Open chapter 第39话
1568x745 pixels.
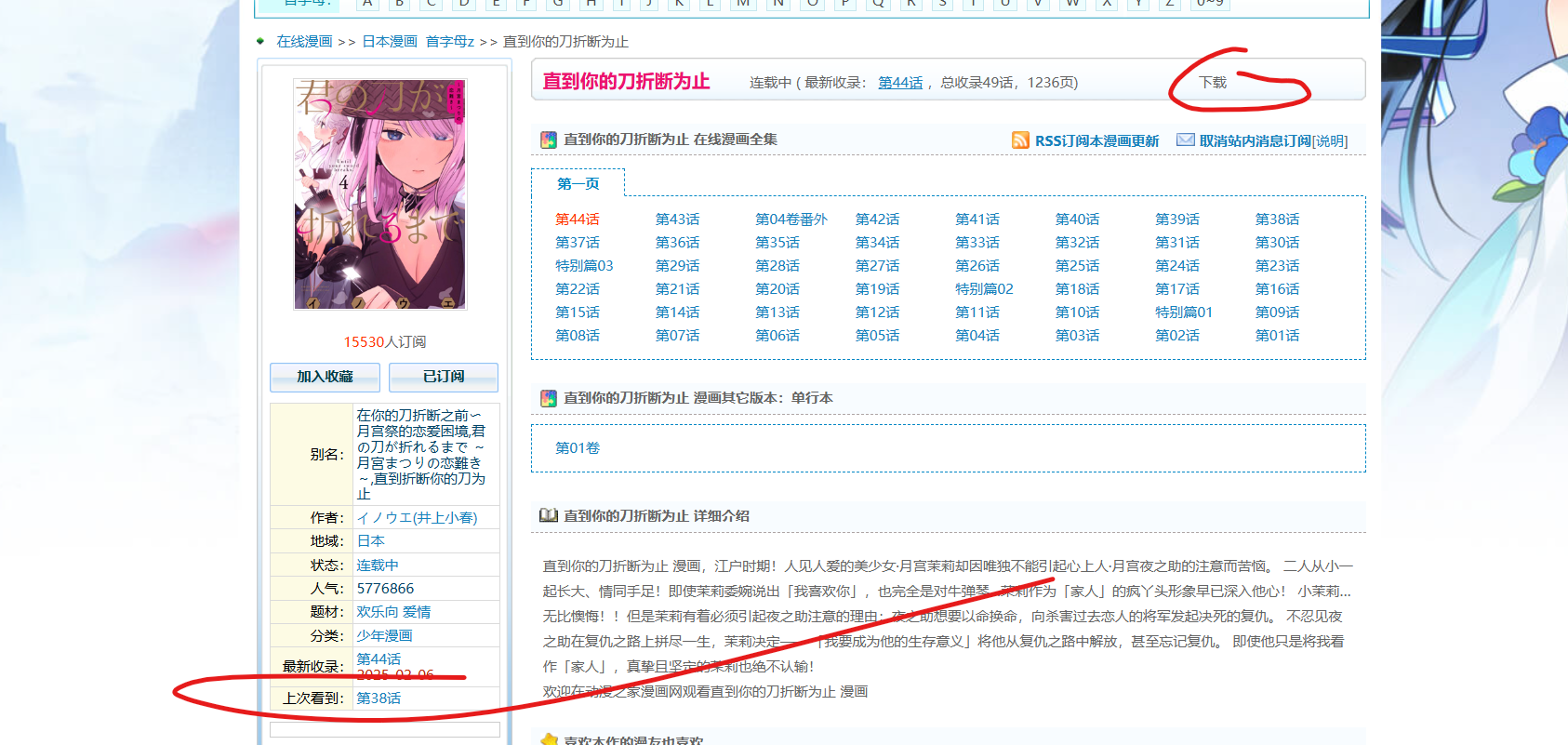(x=1177, y=220)
